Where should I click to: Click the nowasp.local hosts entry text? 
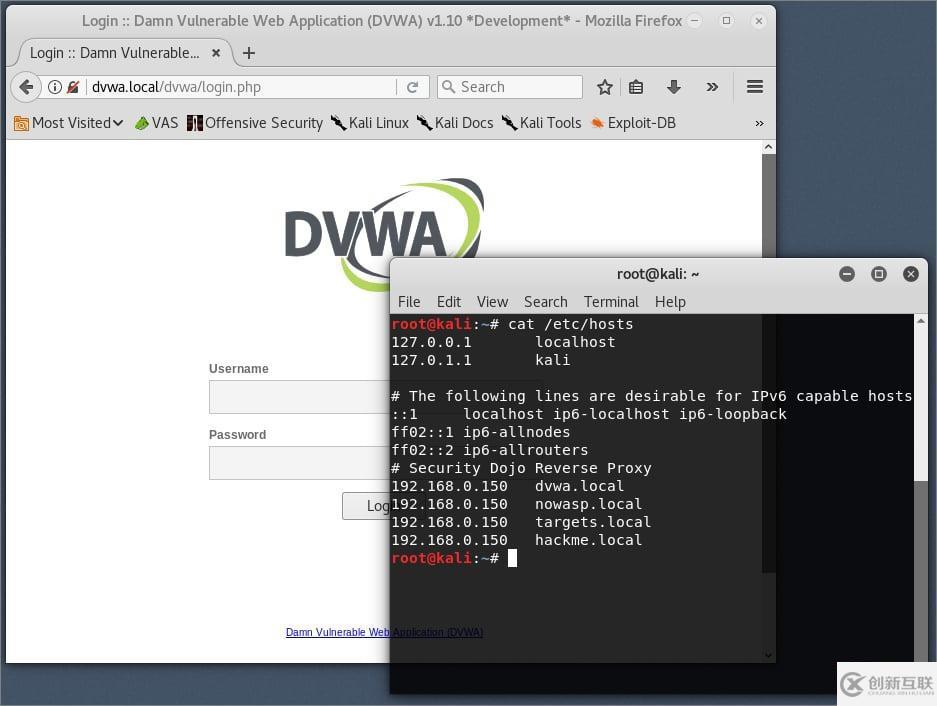(589, 504)
